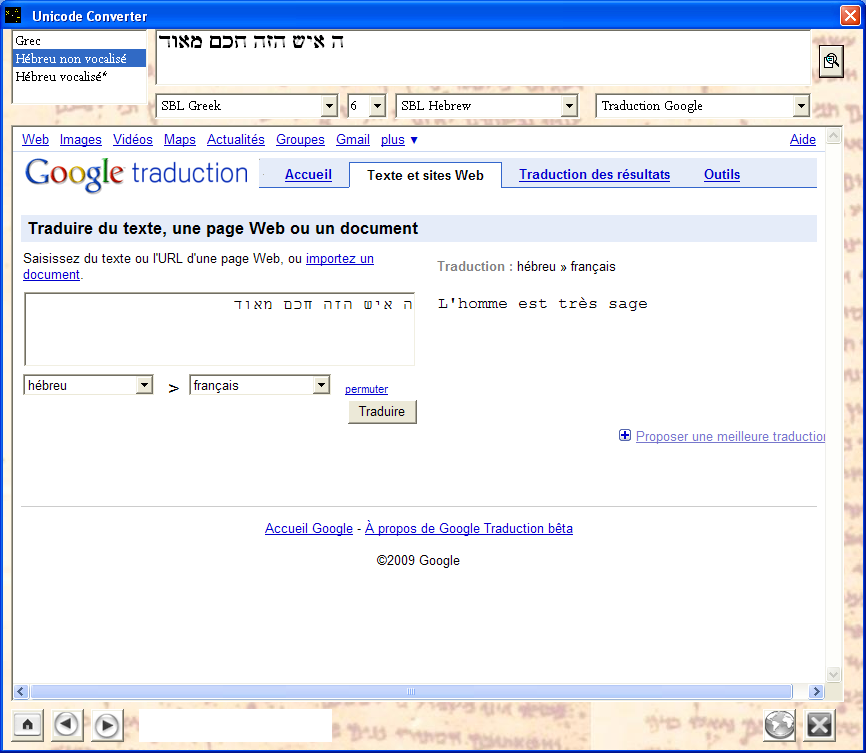Click in the Hebrew text input at top
Screen dimensions: 866x753
pyautogui.click(x=483, y=57)
